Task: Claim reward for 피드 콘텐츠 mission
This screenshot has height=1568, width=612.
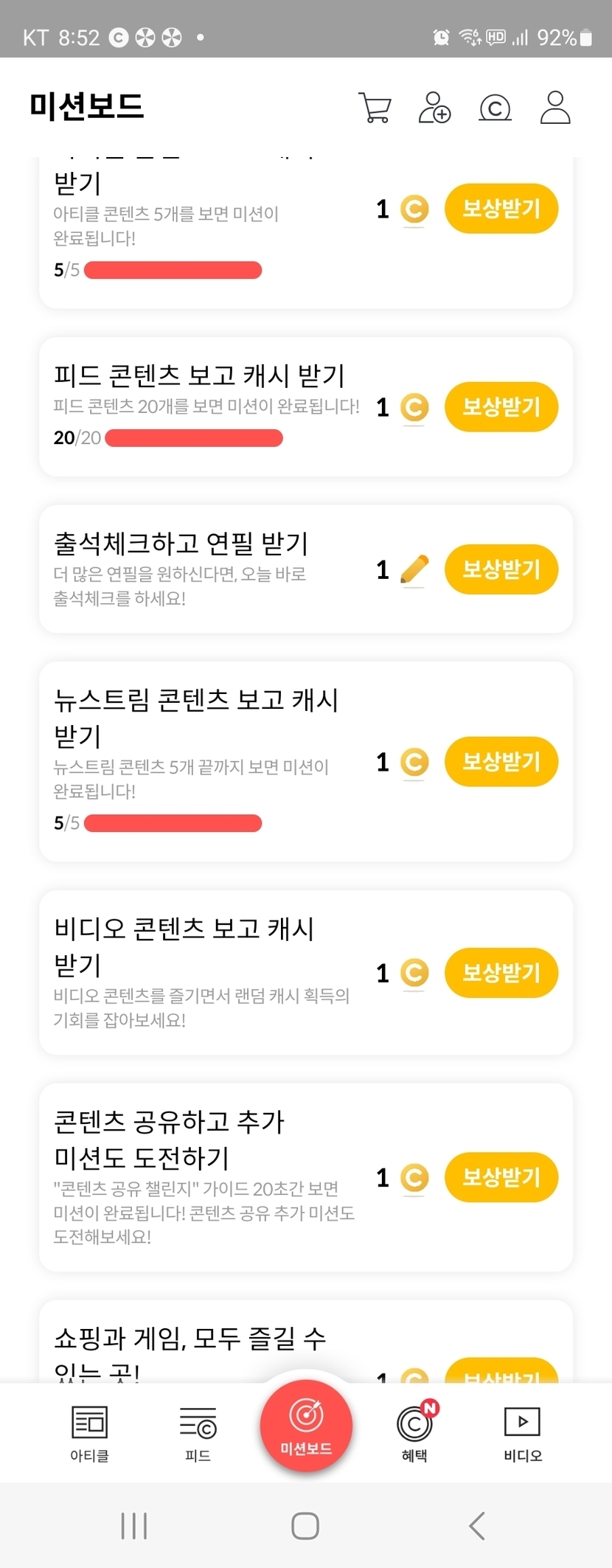Action: click(501, 406)
